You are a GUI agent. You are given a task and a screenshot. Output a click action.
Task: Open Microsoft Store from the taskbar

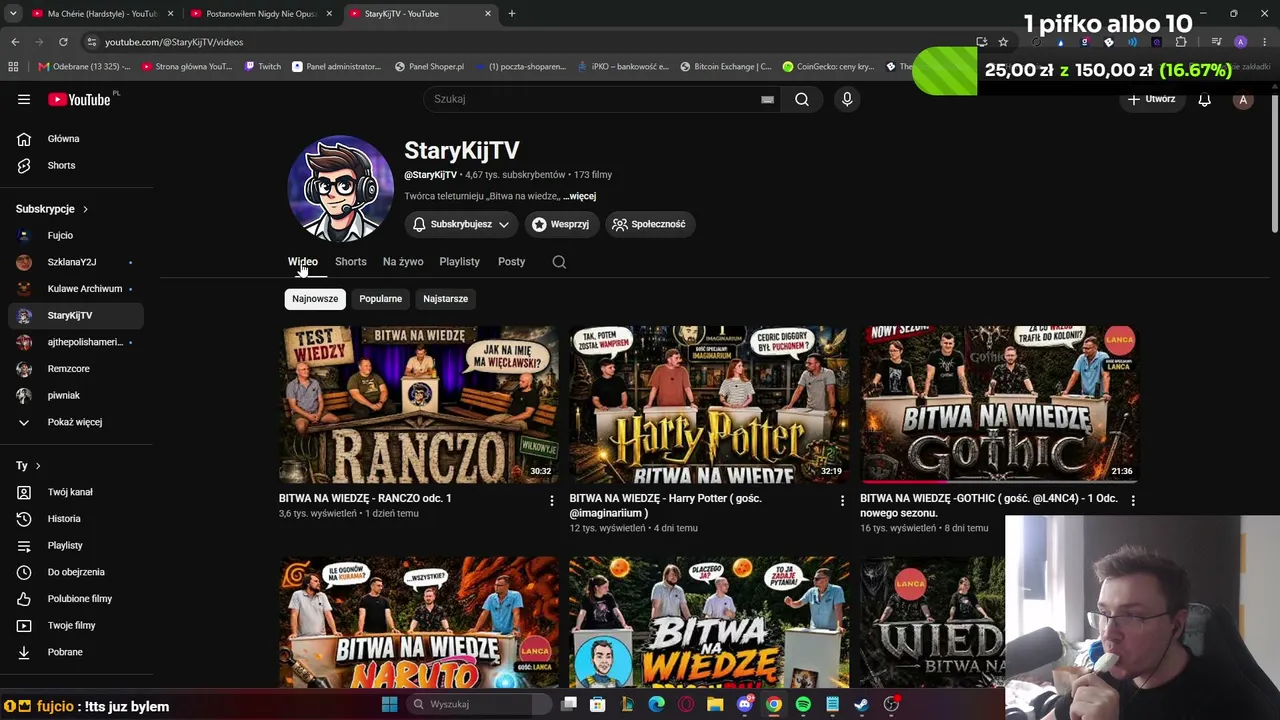[598, 704]
